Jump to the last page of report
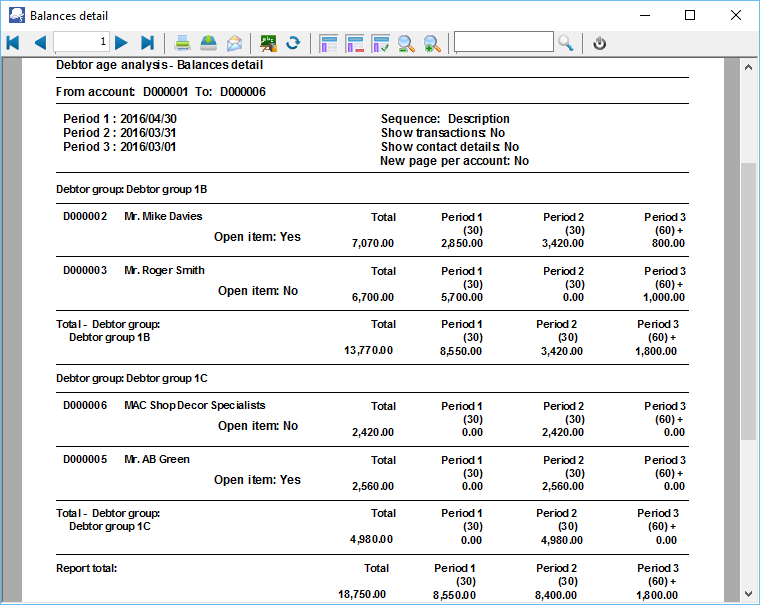The width and height of the screenshot is (760, 605). click(x=148, y=43)
